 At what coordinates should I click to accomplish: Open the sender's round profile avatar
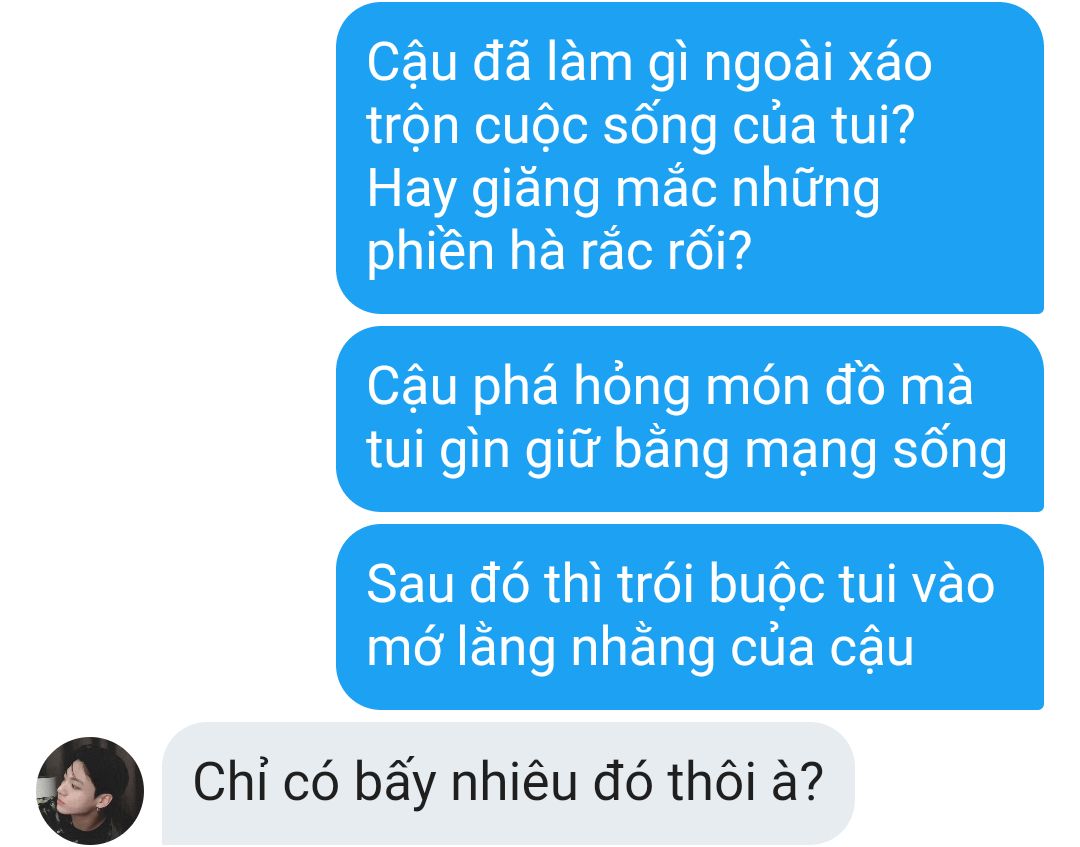[90, 791]
